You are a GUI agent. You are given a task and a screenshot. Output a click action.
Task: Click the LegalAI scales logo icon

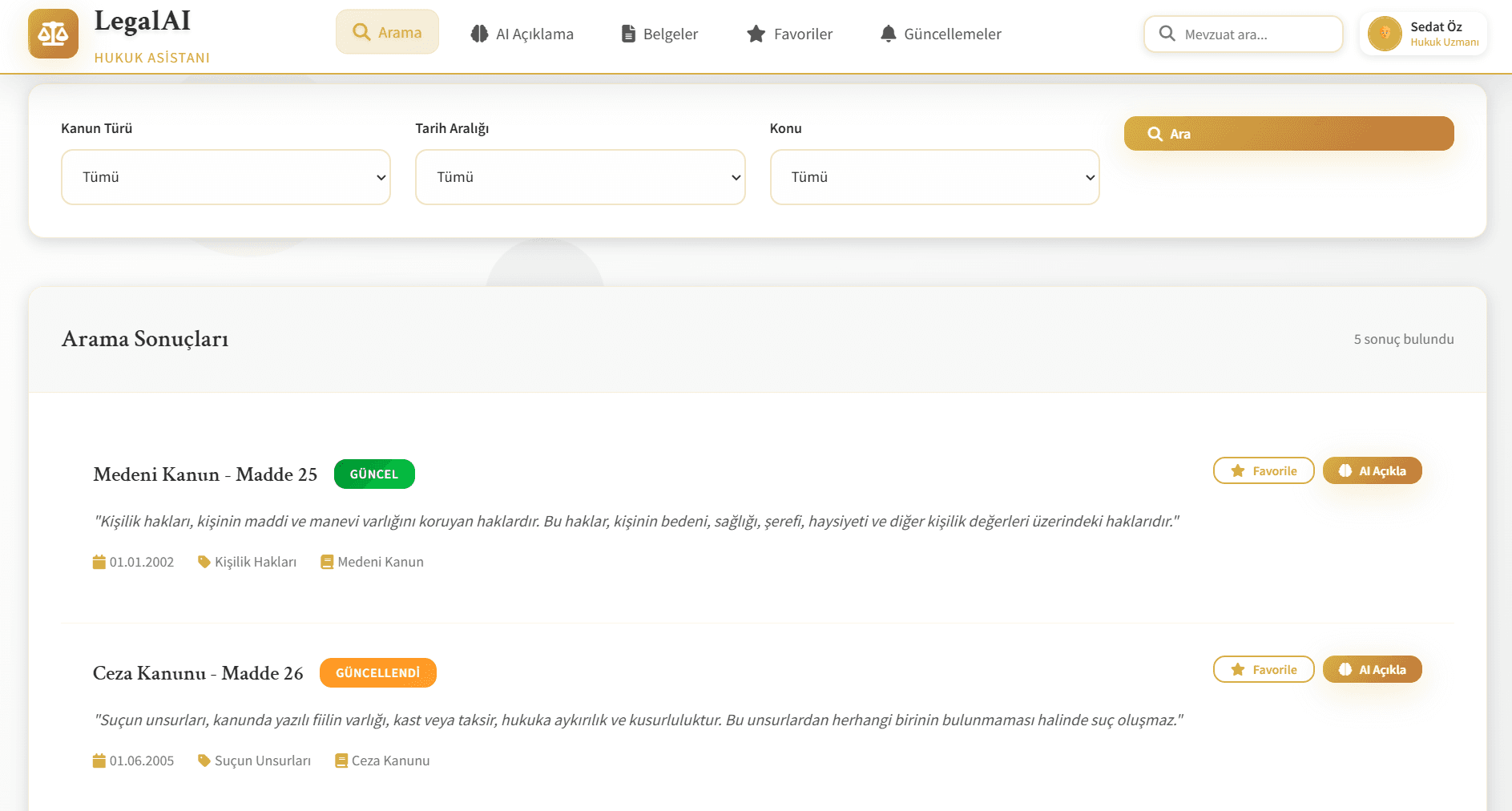click(x=53, y=34)
